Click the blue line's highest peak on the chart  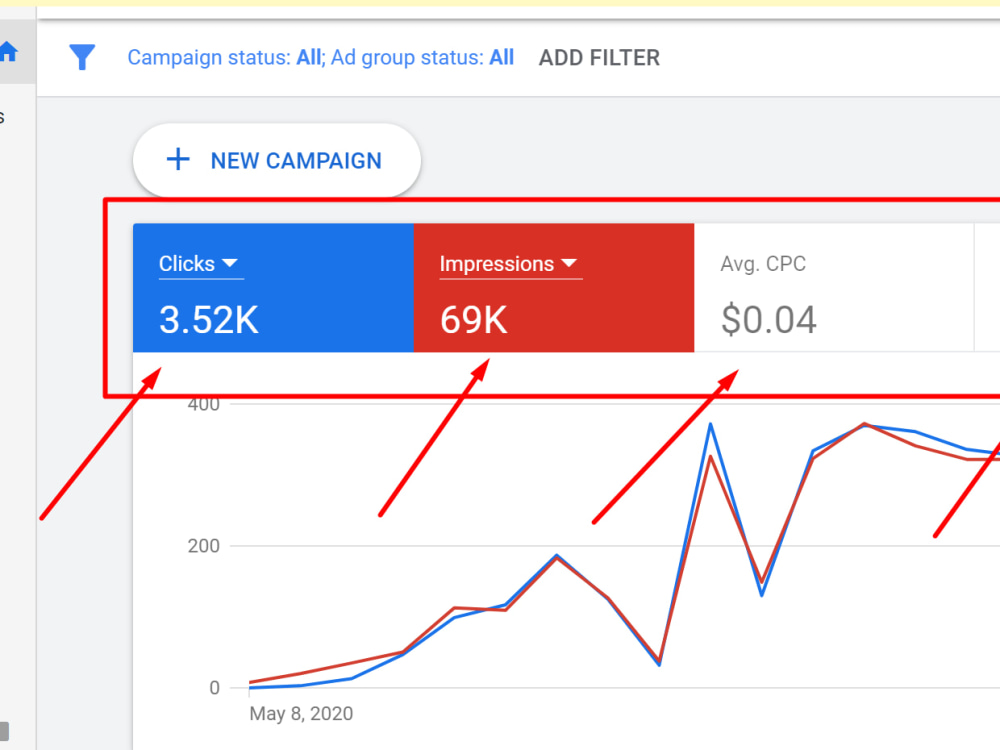[710, 424]
